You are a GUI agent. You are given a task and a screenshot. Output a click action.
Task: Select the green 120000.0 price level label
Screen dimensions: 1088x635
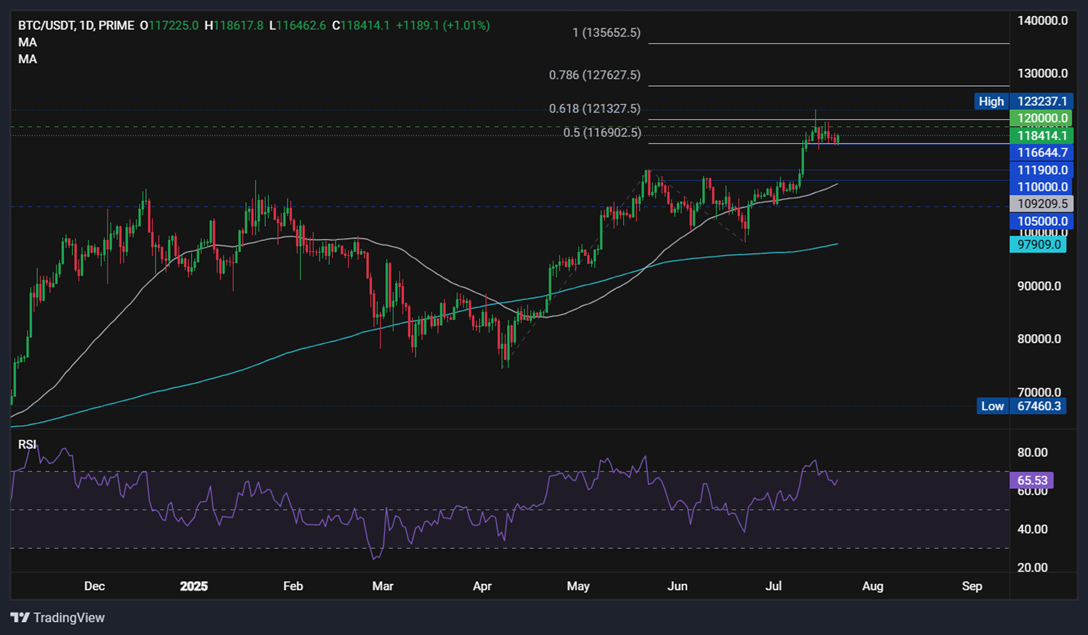[x=1040, y=118]
